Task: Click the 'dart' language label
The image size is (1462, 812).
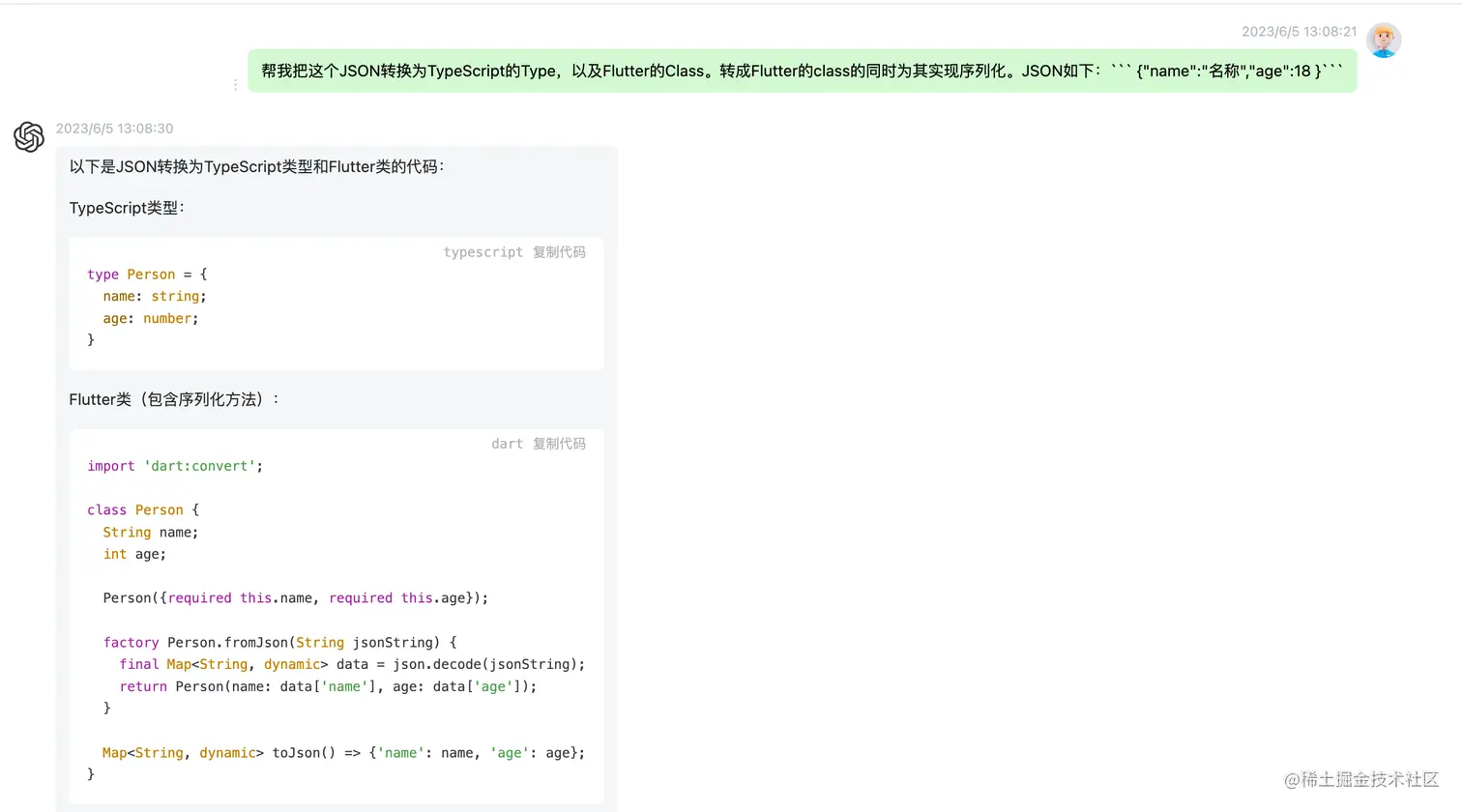Action: (507, 444)
